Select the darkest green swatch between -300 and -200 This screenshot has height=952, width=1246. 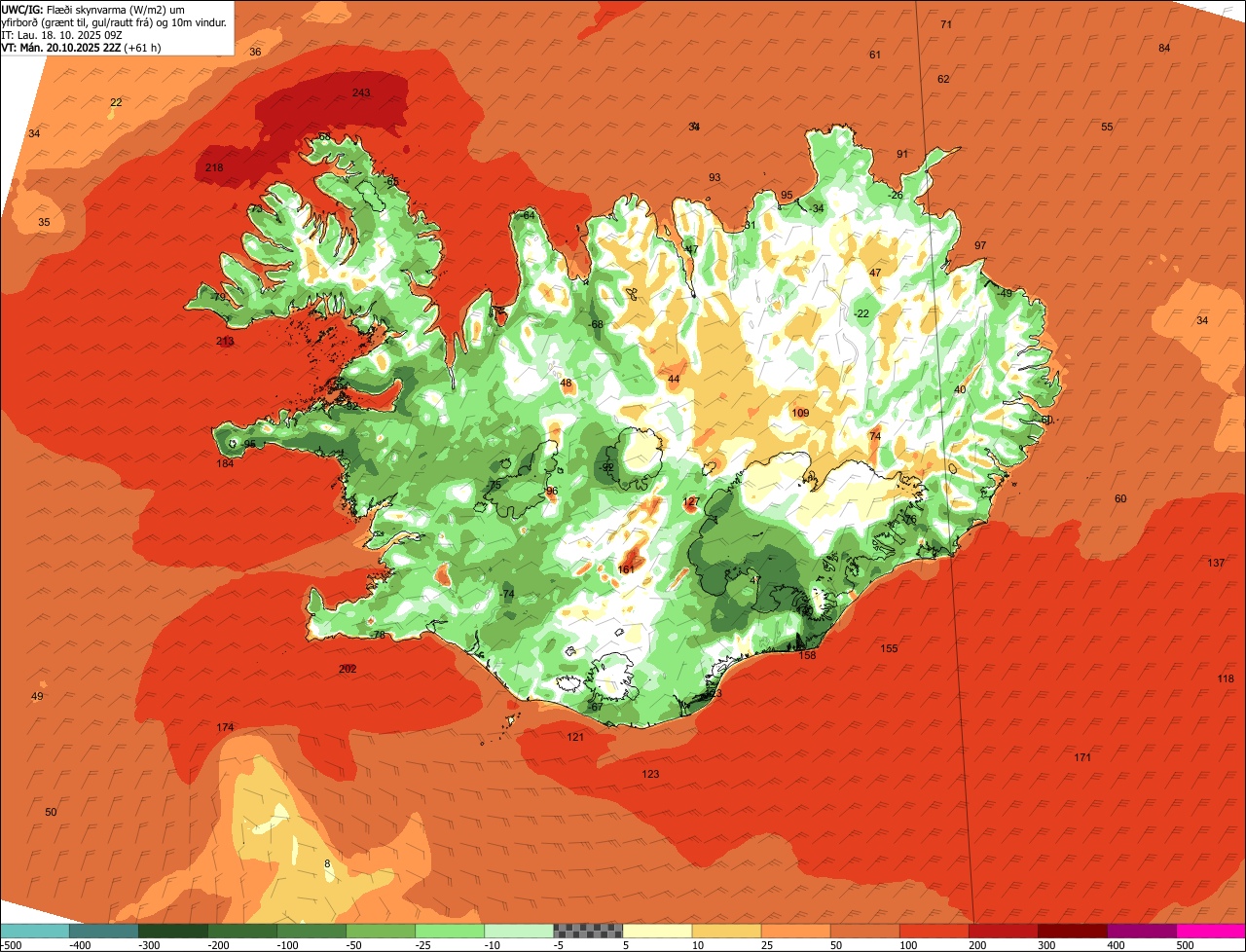click(x=174, y=931)
